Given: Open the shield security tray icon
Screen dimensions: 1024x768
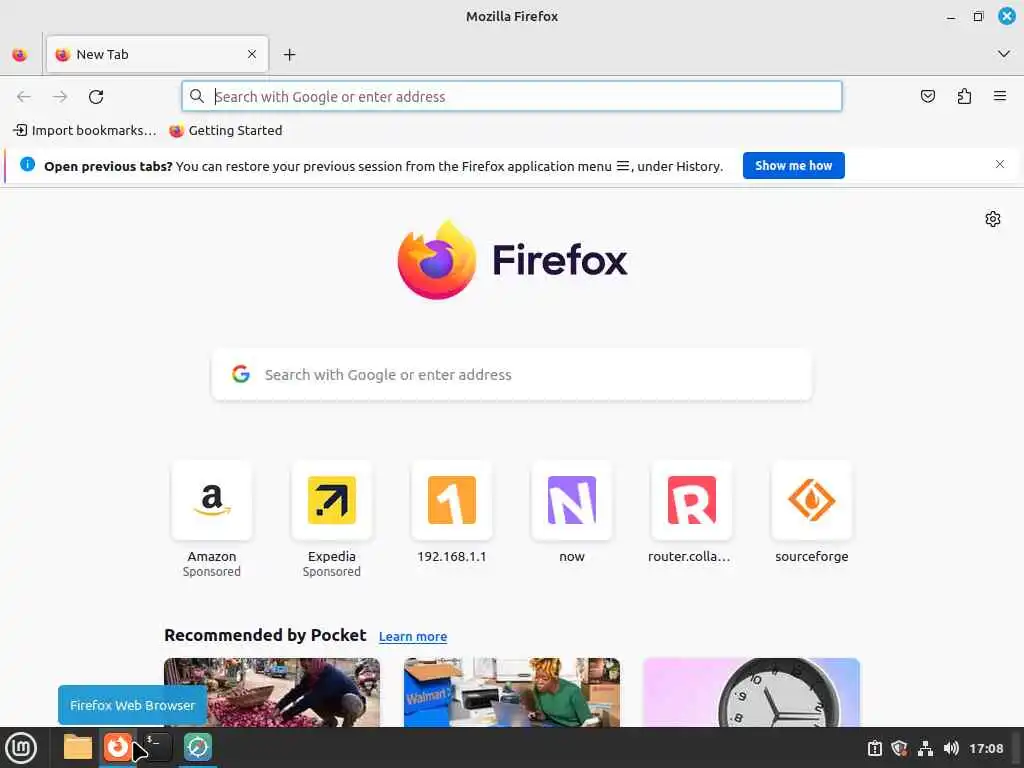Looking at the screenshot, I should (899, 748).
